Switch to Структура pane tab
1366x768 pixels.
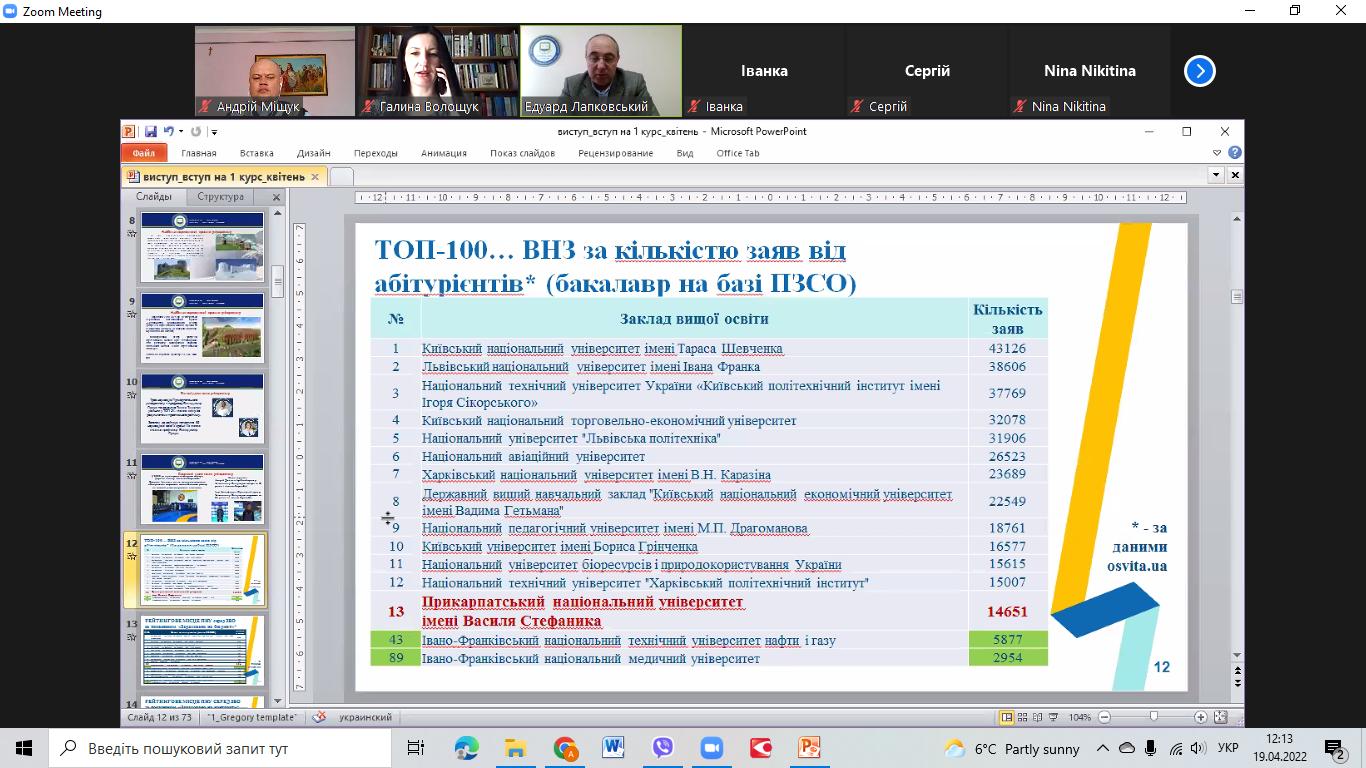click(x=220, y=197)
